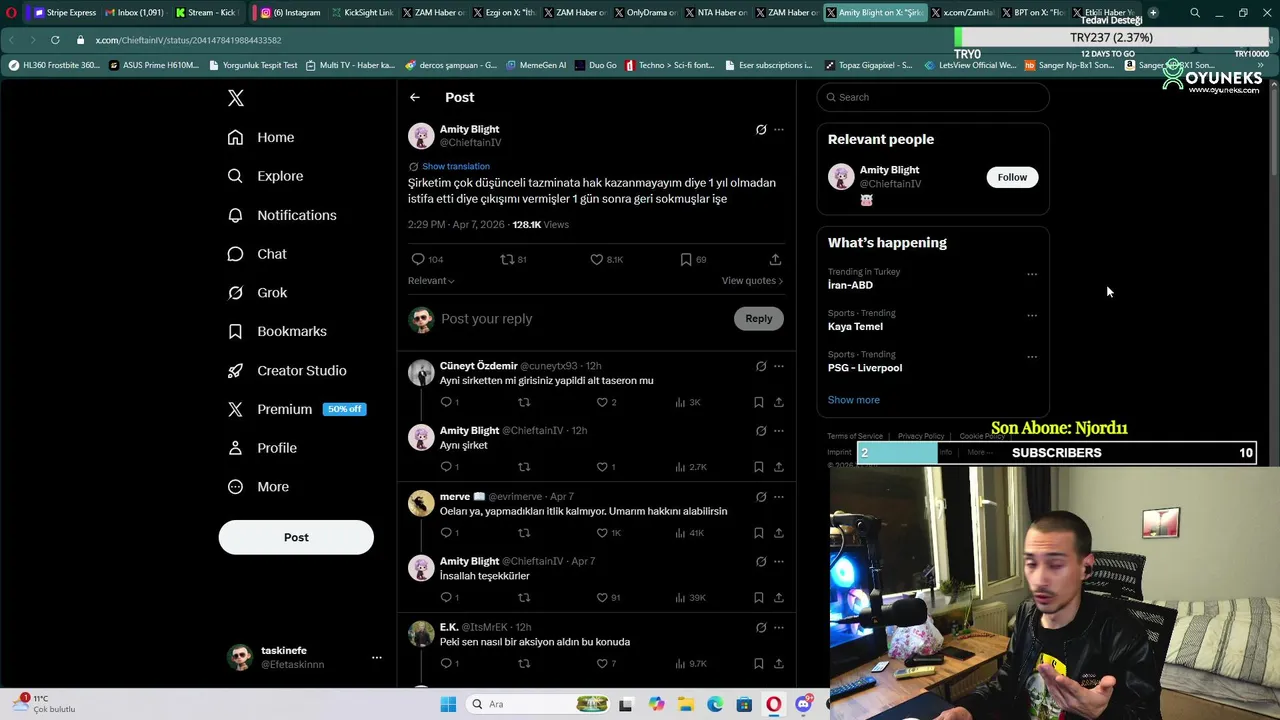Open Windows Start button

click(x=448, y=704)
